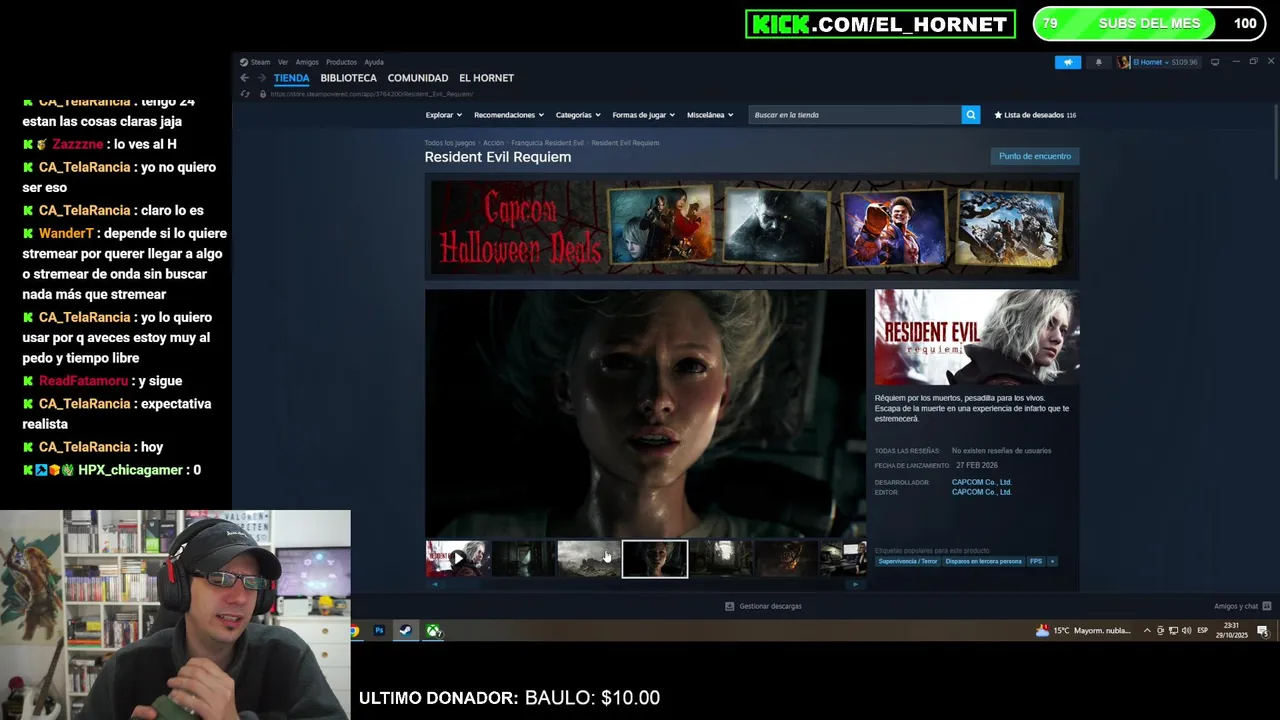1280x720 pixels.
Task: Select the highlighted face screenshot thumbnail
Action: 655,559
